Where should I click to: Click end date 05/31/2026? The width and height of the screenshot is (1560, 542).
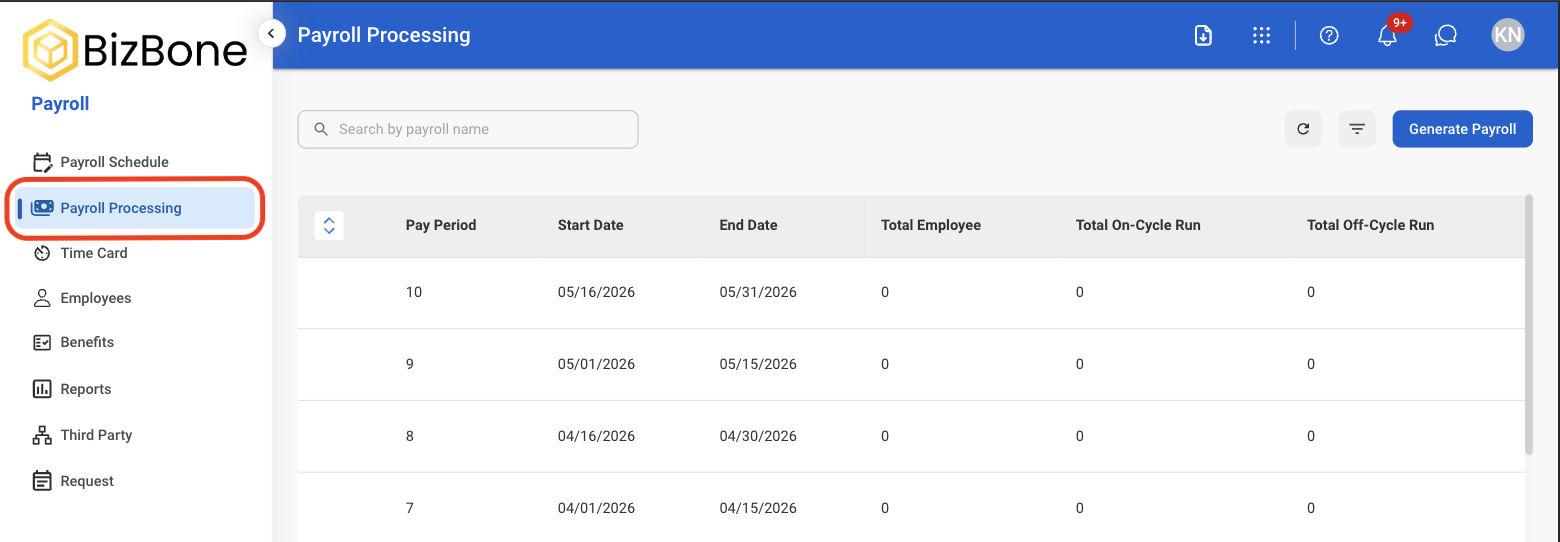[x=758, y=292]
